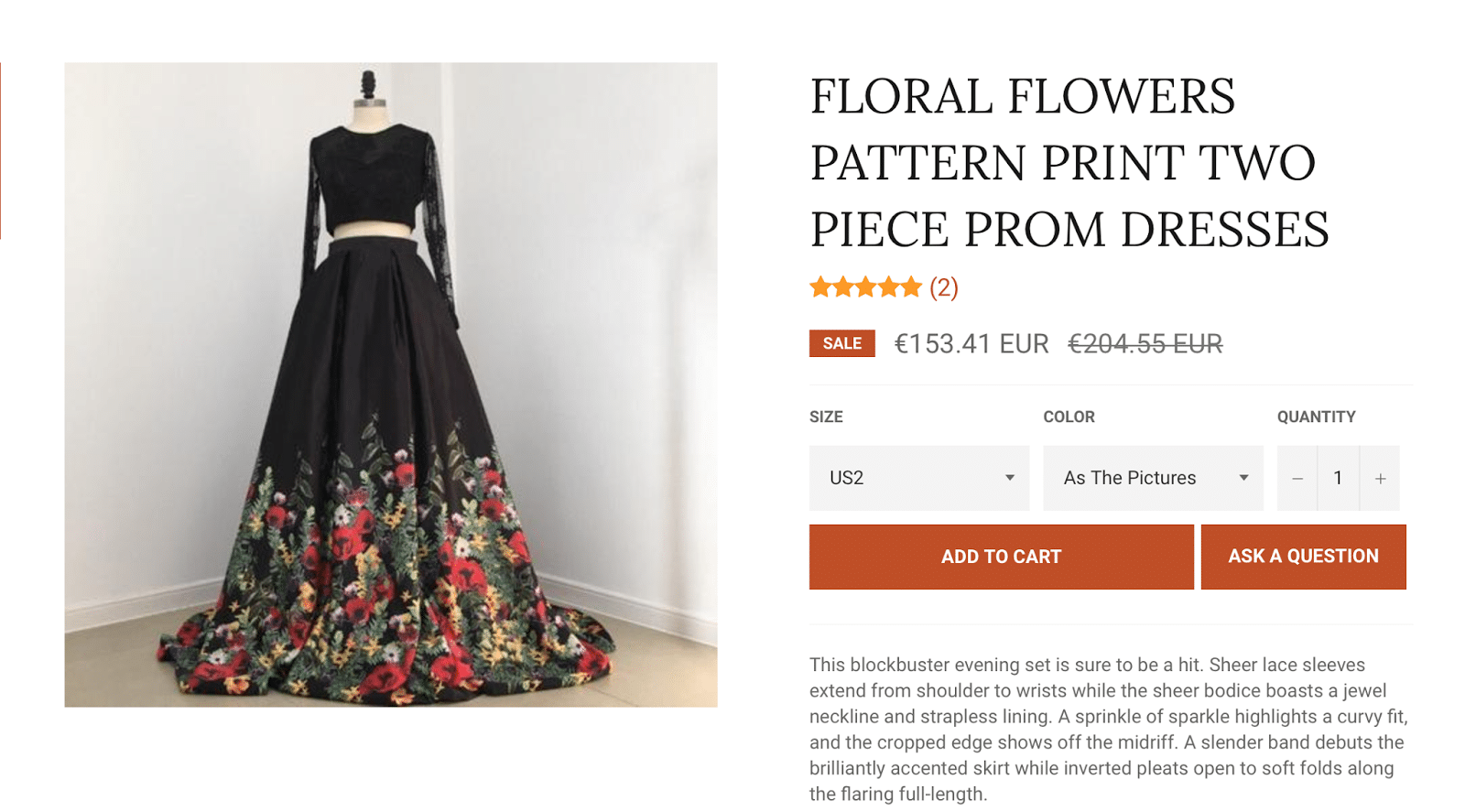
Task: Enlarge the floral dress product photo
Action: click(391, 384)
